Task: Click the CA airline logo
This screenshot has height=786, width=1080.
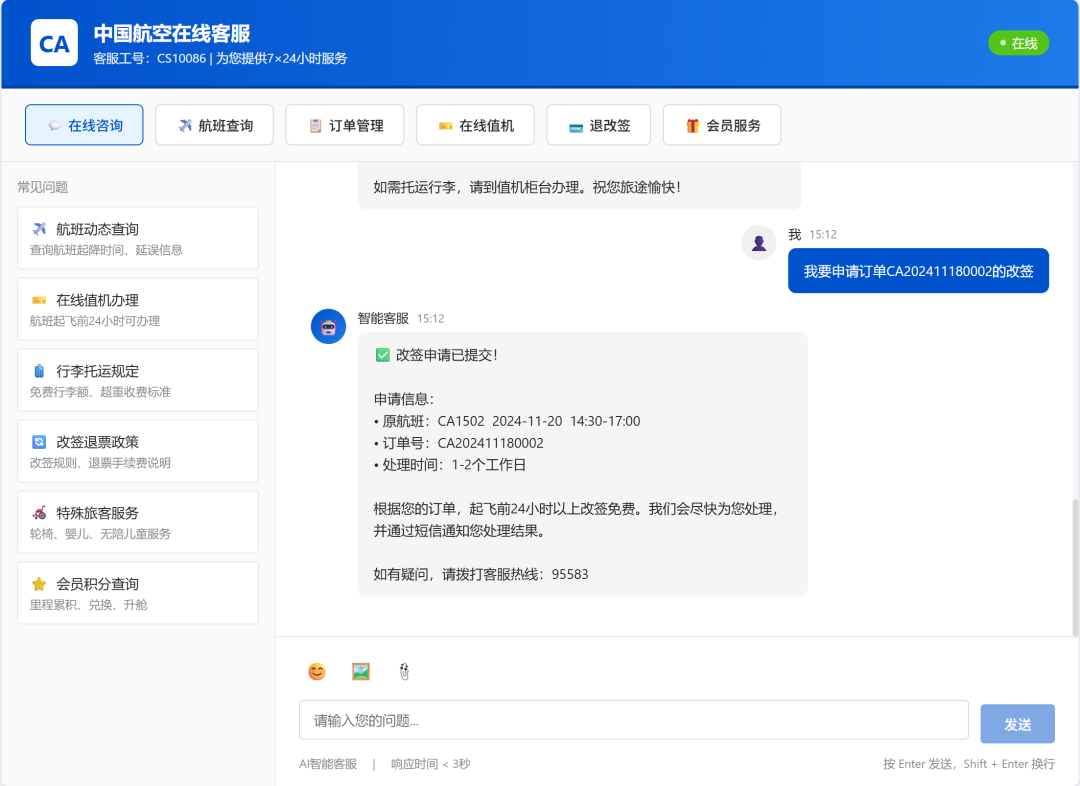Action: [54, 43]
